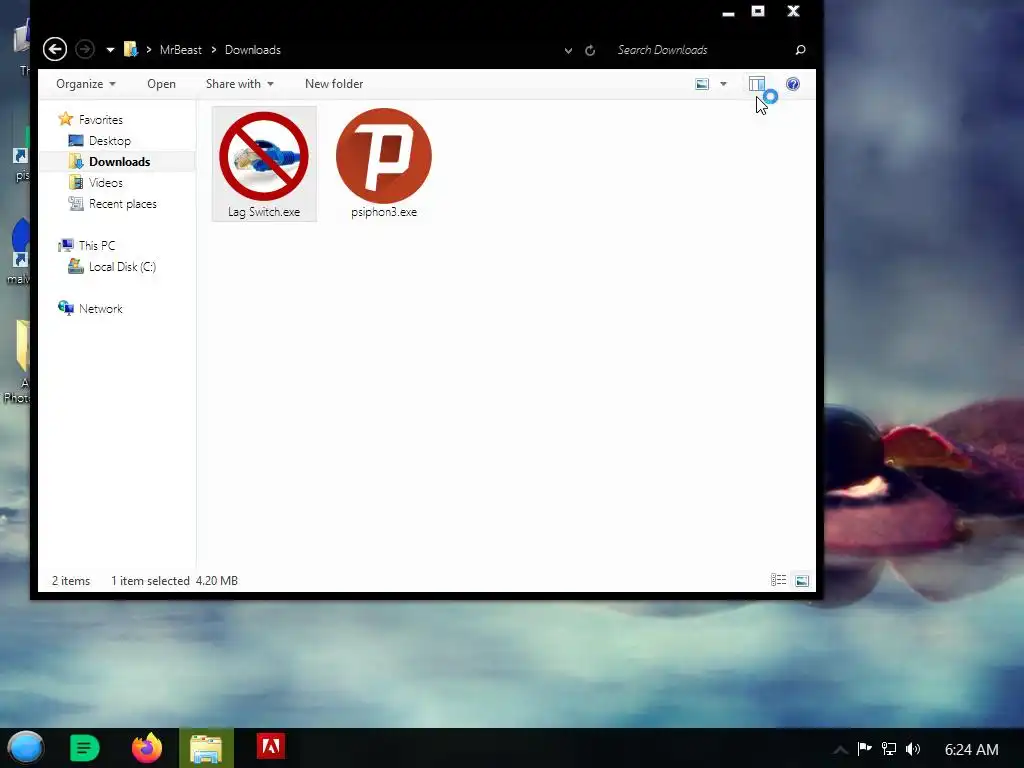
Task: Show hidden tray icons arrow
Action: 840,750
